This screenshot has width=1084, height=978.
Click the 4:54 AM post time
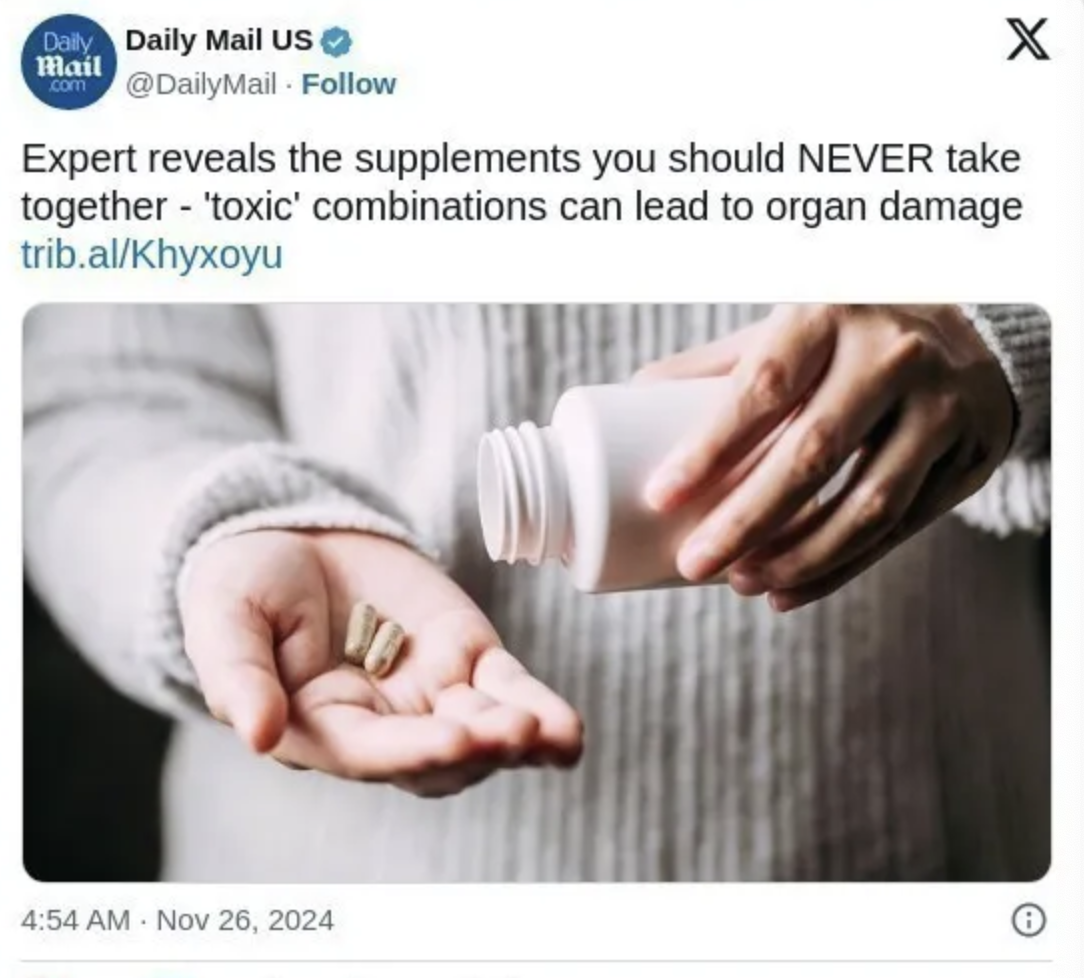pos(75,920)
